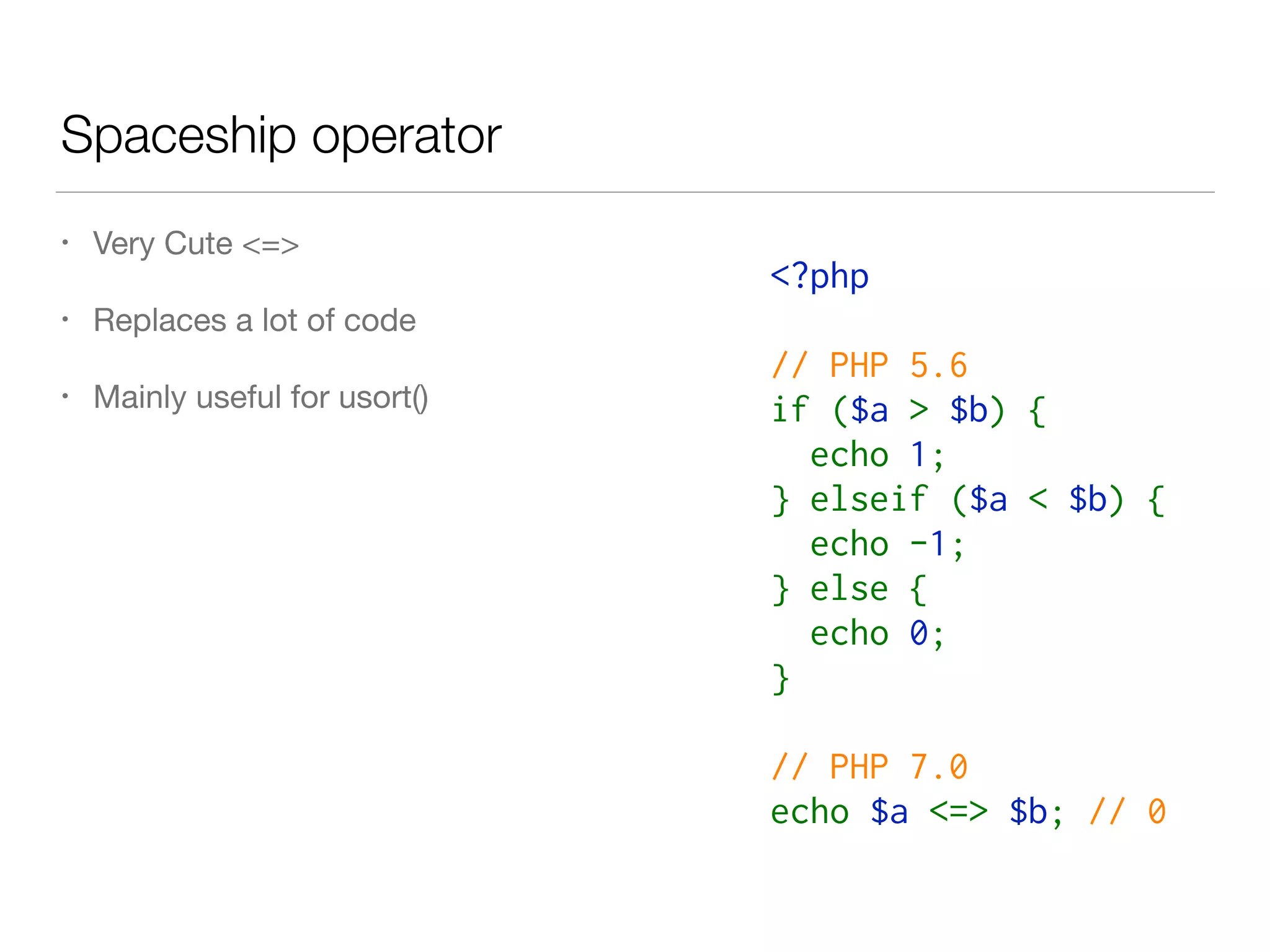Click the "Spaceship operator" slide title
Screen dimensions: 1270x952
click(x=281, y=136)
